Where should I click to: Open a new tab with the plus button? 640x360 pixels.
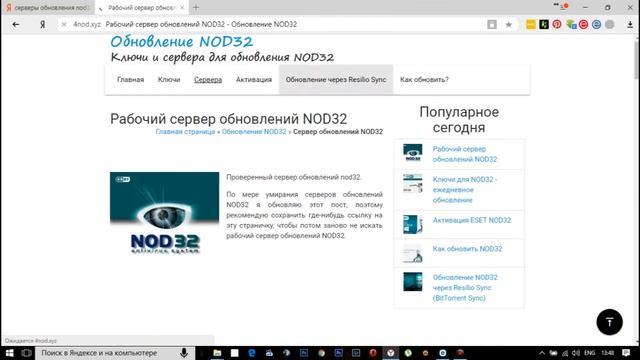(196, 7)
